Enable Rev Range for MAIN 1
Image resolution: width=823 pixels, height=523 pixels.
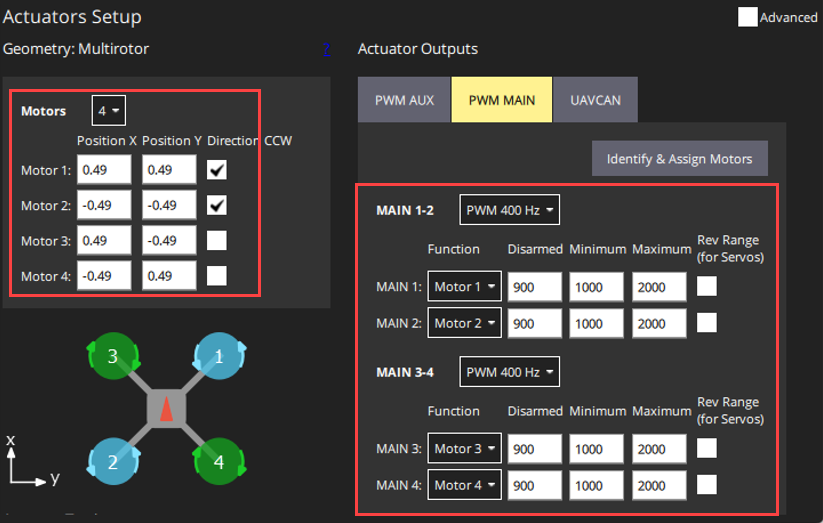(707, 287)
